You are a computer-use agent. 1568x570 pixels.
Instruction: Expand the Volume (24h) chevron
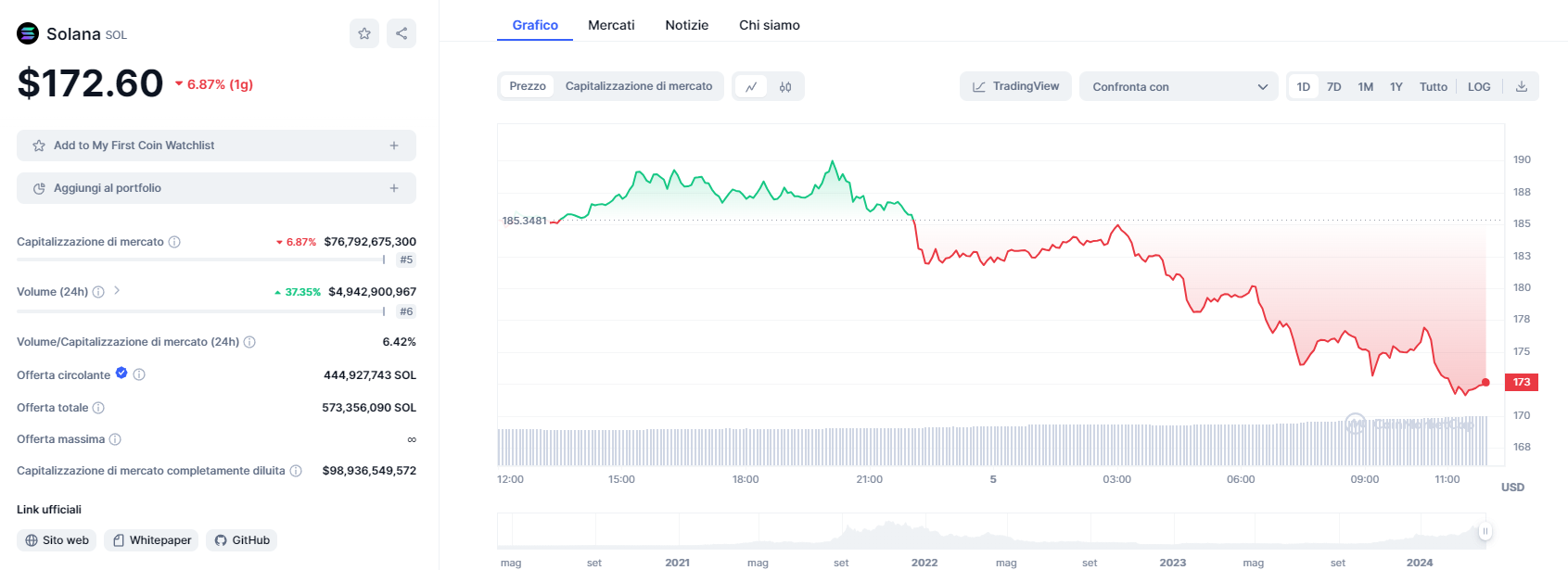(x=117, y=291)
